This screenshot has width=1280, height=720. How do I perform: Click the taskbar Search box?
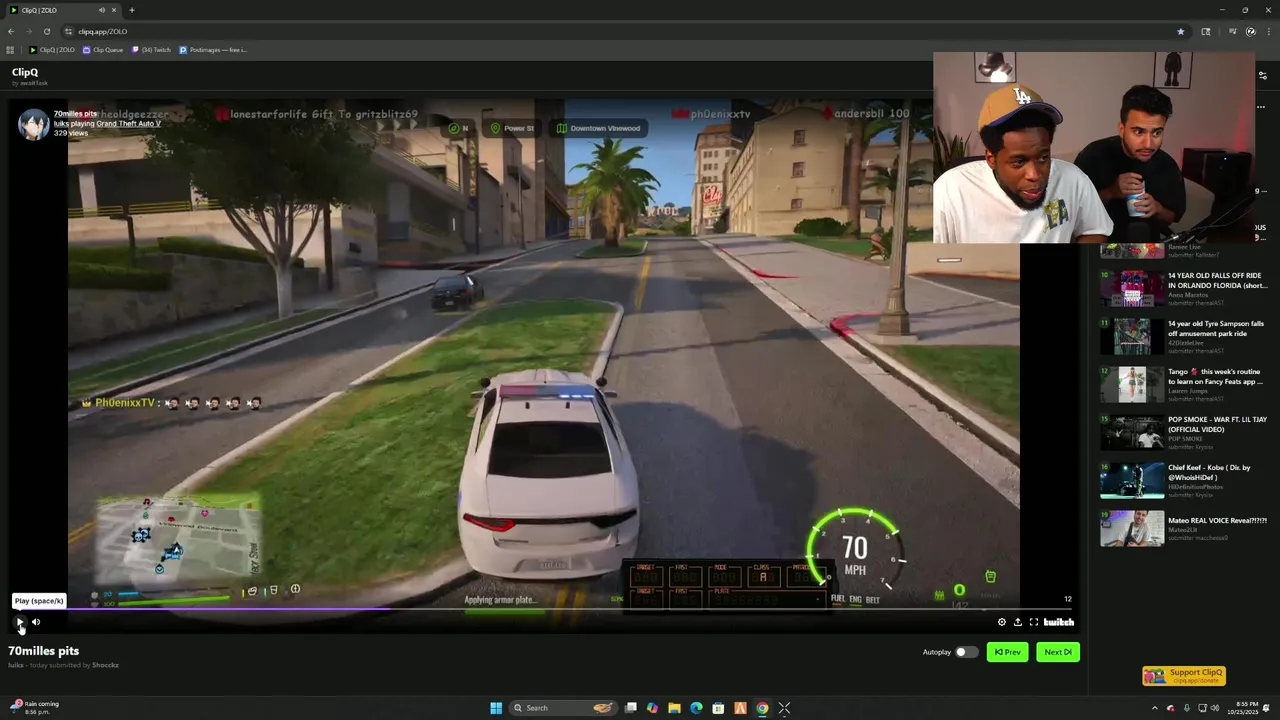pyautogui.click(x=564, y=708)
